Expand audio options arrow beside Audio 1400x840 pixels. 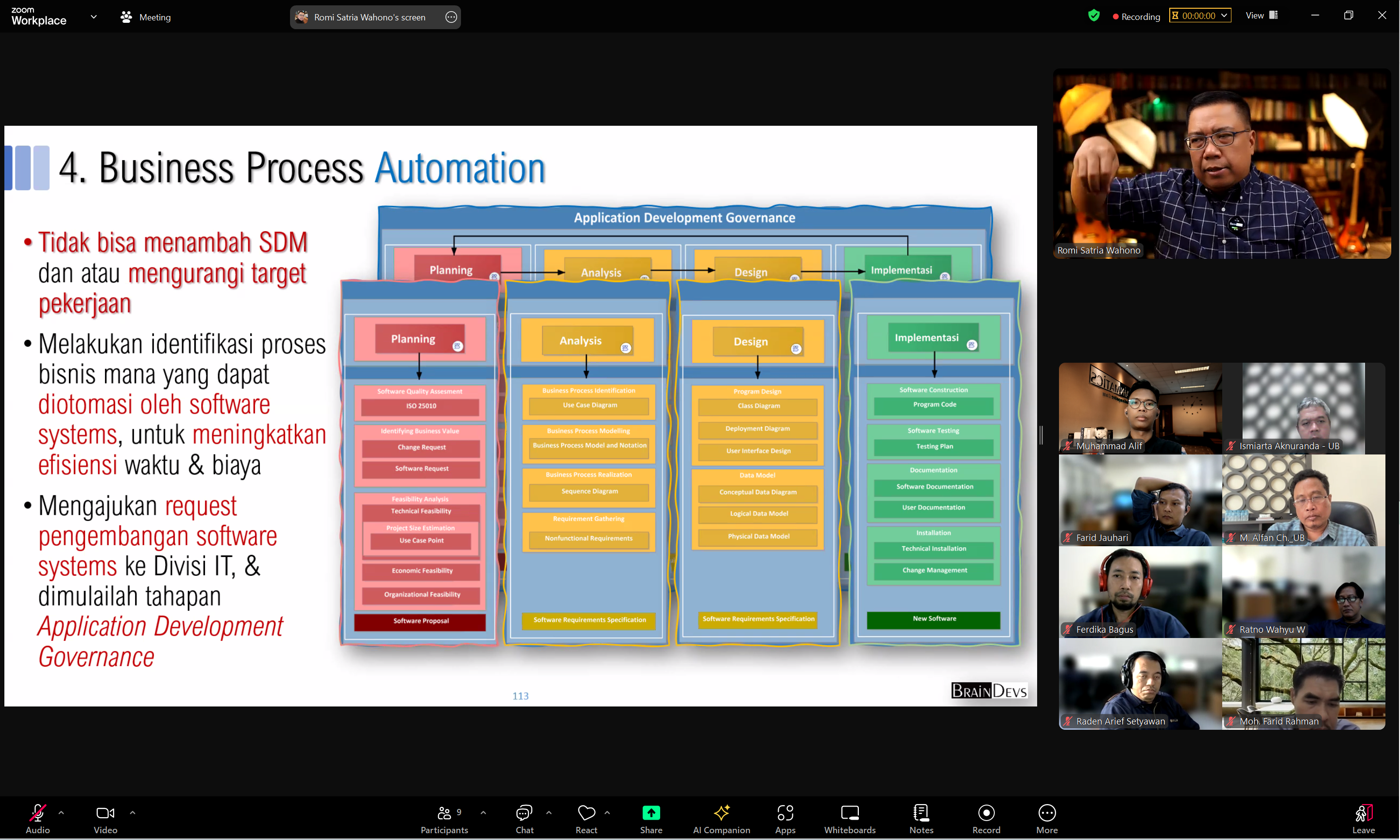pos(61,812)
